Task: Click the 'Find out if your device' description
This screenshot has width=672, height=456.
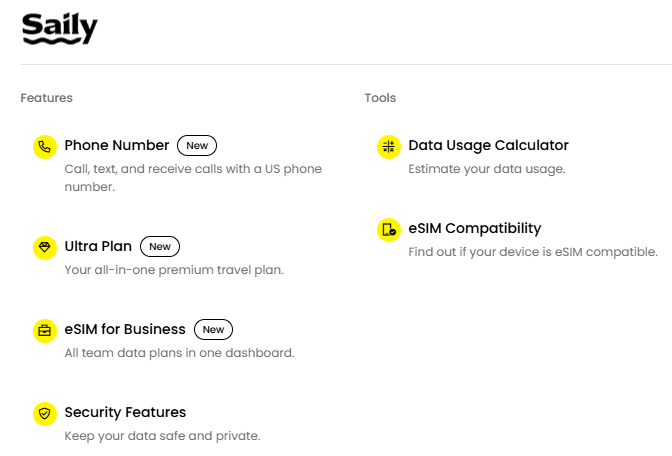Action: (x=533, y=252)
